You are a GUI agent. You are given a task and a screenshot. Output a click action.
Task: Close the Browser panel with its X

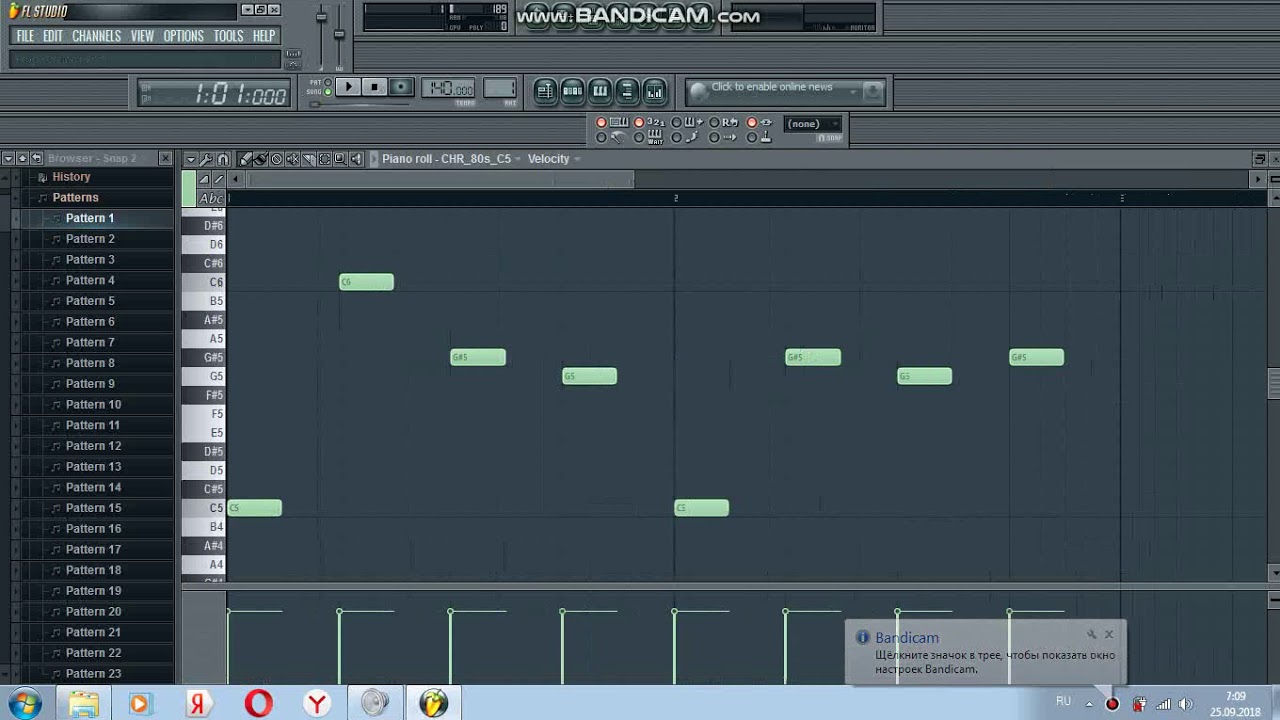[x=165, y=158]
